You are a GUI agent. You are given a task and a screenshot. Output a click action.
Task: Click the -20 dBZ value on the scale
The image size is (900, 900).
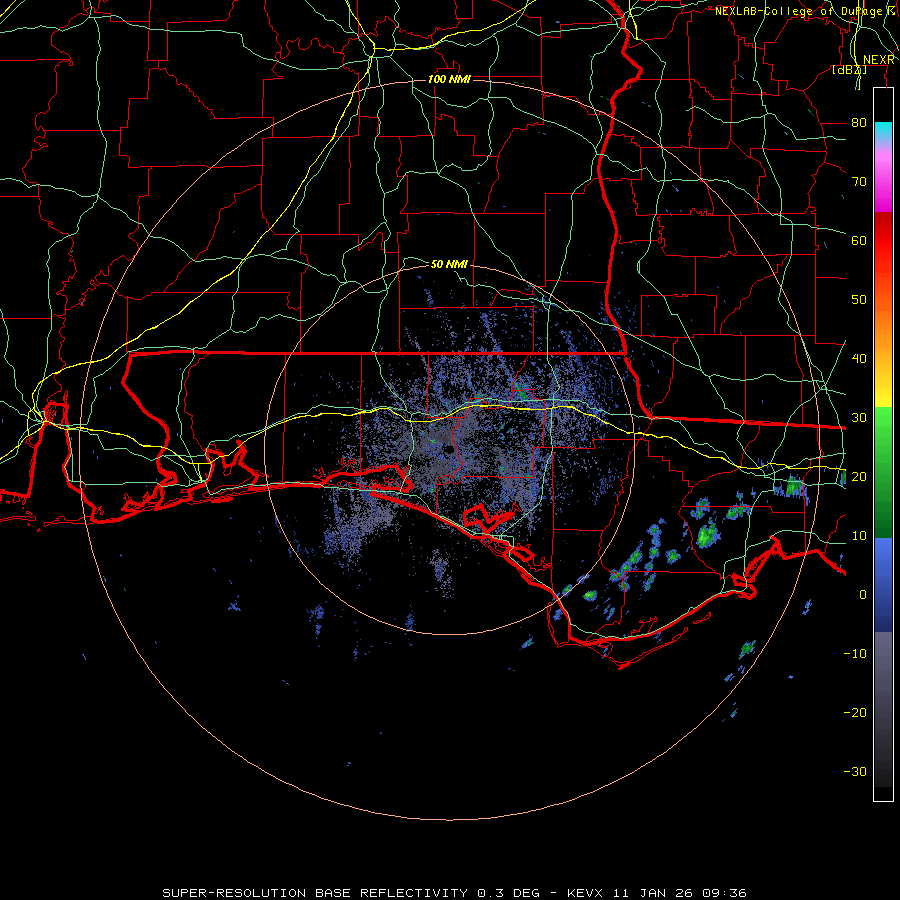pos(855,712)
